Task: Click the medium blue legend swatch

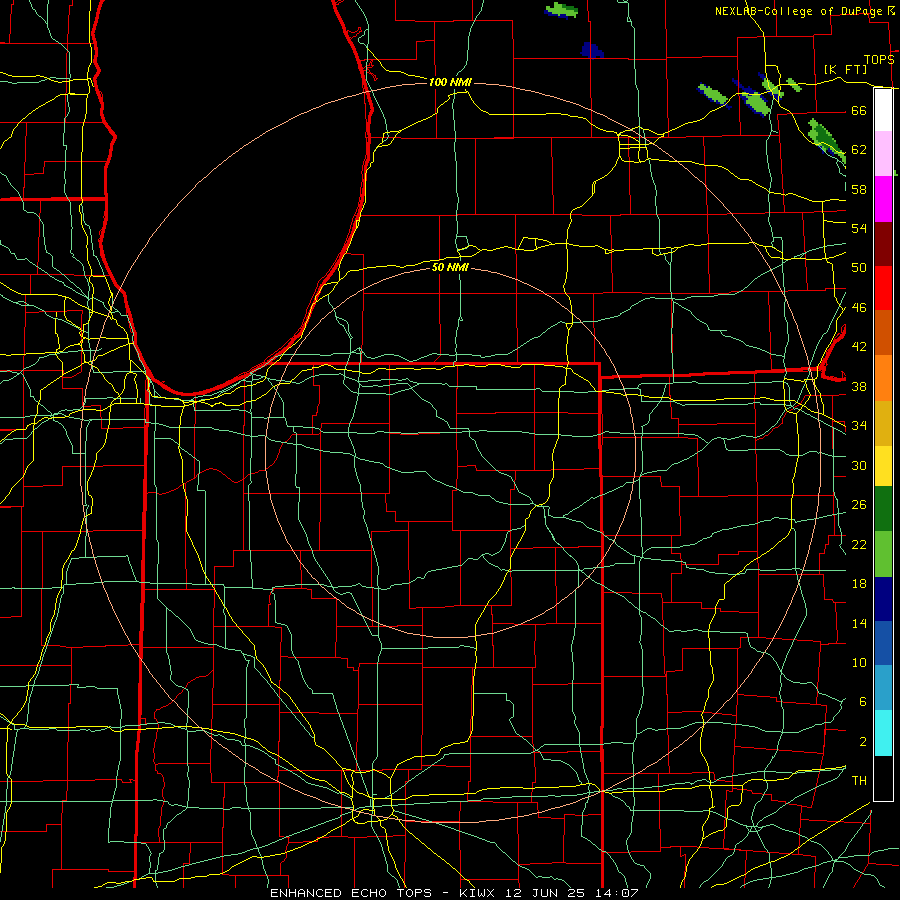Action: pyautogui.click(x=883, y=643)
